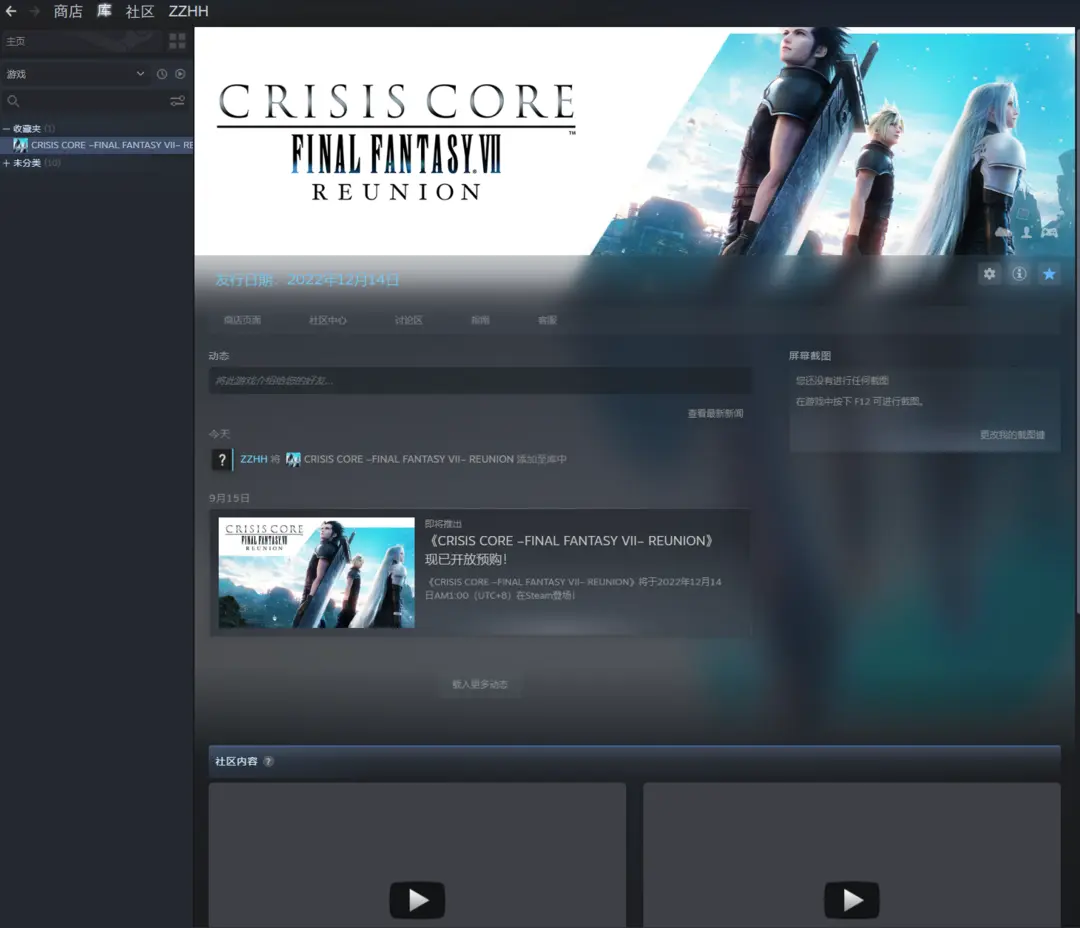Click the 动态 section heading
This screenshot has width=1080, height=928.
pos(219,356)
